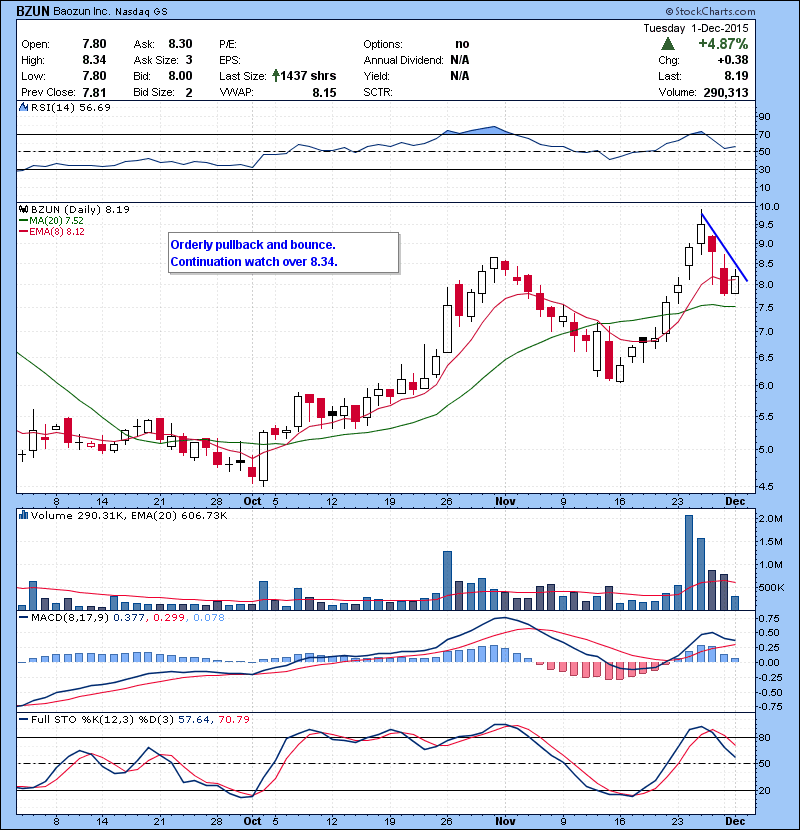Click the Volume 290.31K, EMA(20) legend
800x830 pixels.
pos(129,515)
